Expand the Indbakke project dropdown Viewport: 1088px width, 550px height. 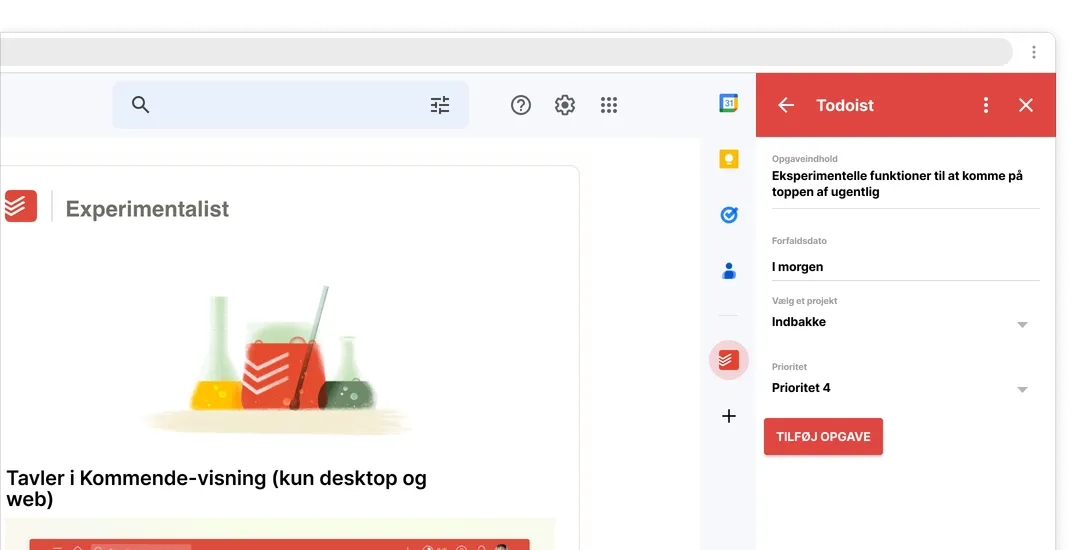[1022, 324]
